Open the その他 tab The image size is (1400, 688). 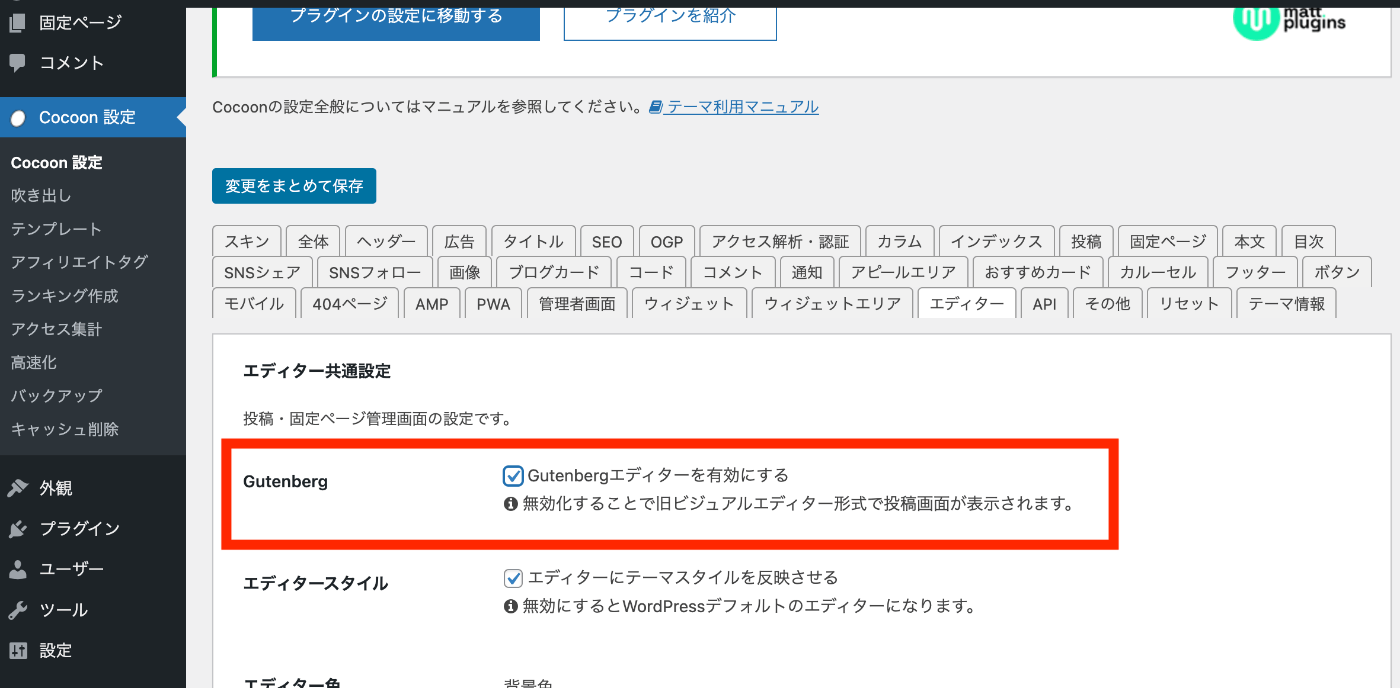1107,304
